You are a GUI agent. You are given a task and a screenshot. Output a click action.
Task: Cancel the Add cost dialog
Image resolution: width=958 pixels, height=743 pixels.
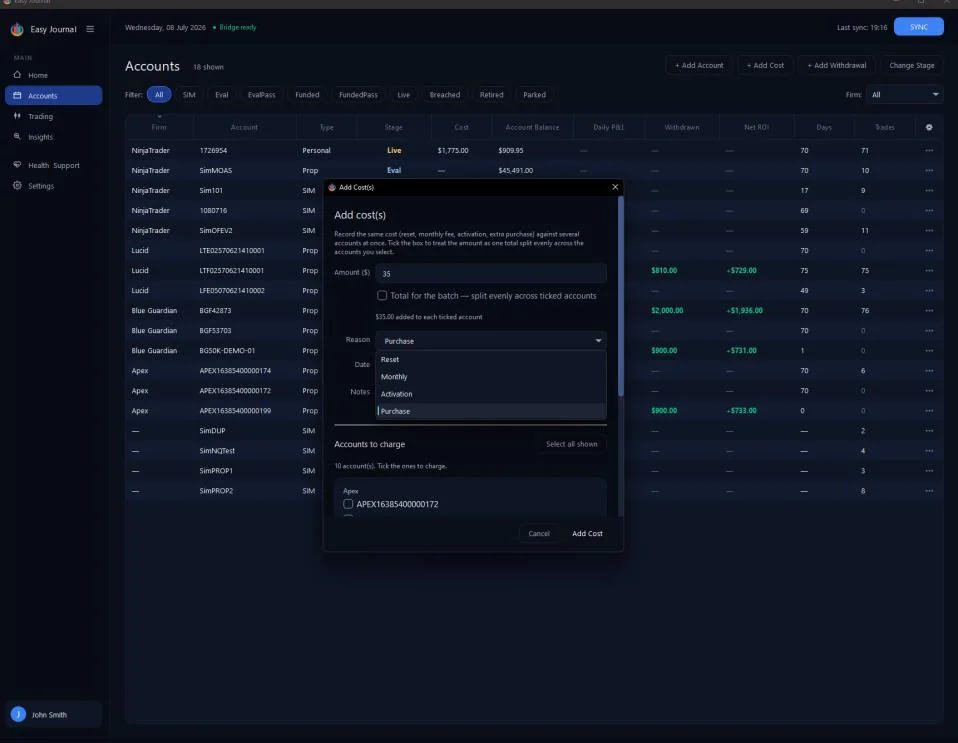(x=539, y=533)
